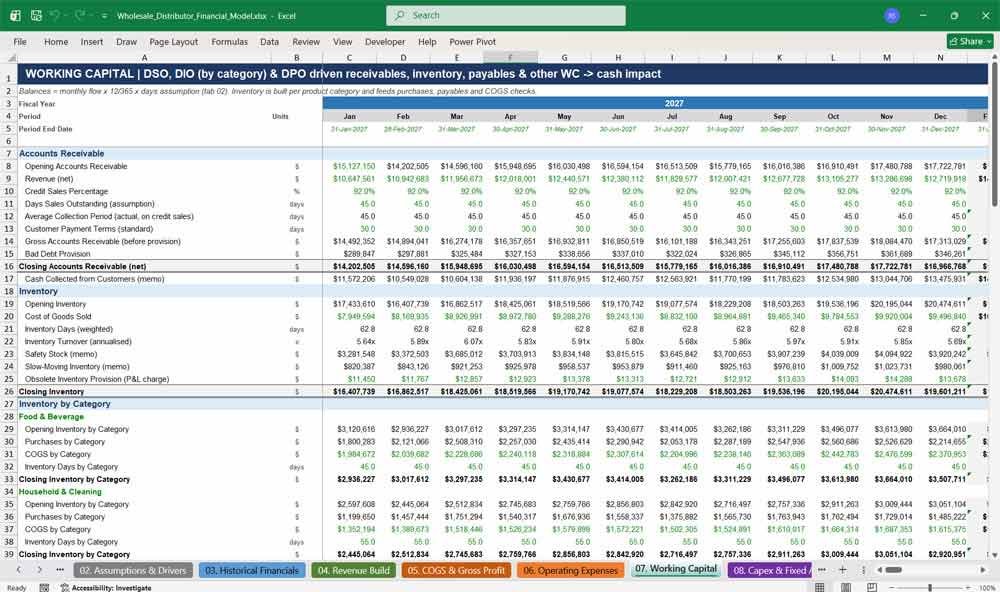
Task: Open the Data ribbon tab
Action: pyautogui.click(x=269, y=41)
